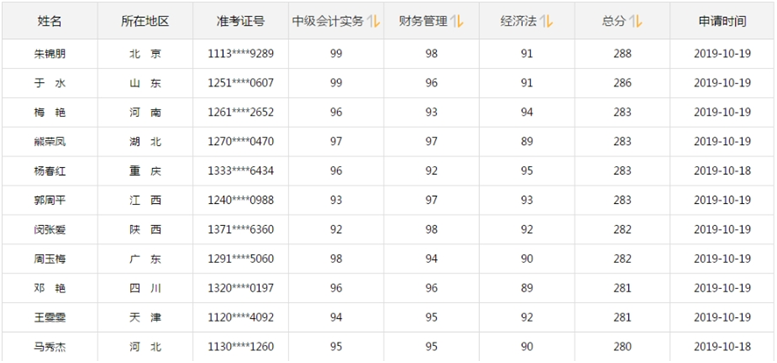The height and width of the screenshot is (363, 777).
Task: Click ticket number 1261****2652
Action: [x=240, y=112]
